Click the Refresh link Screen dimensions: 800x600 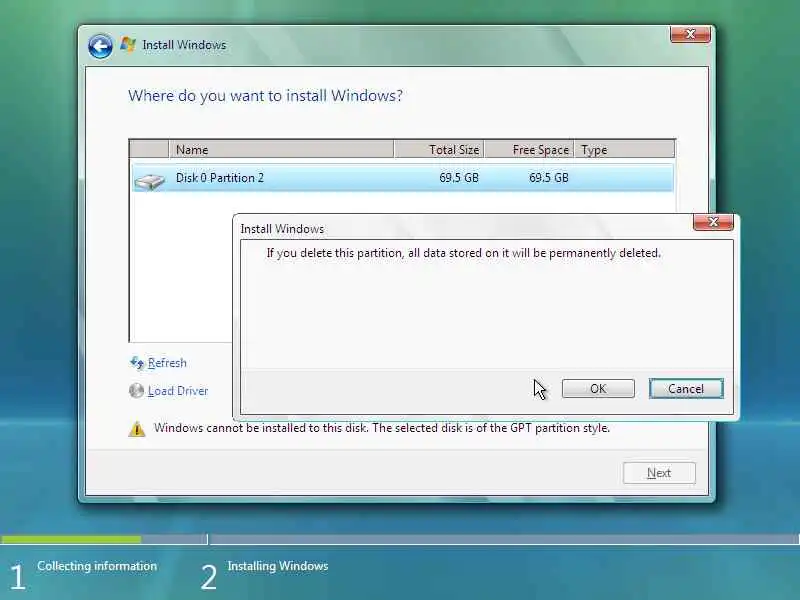(167, 363)
